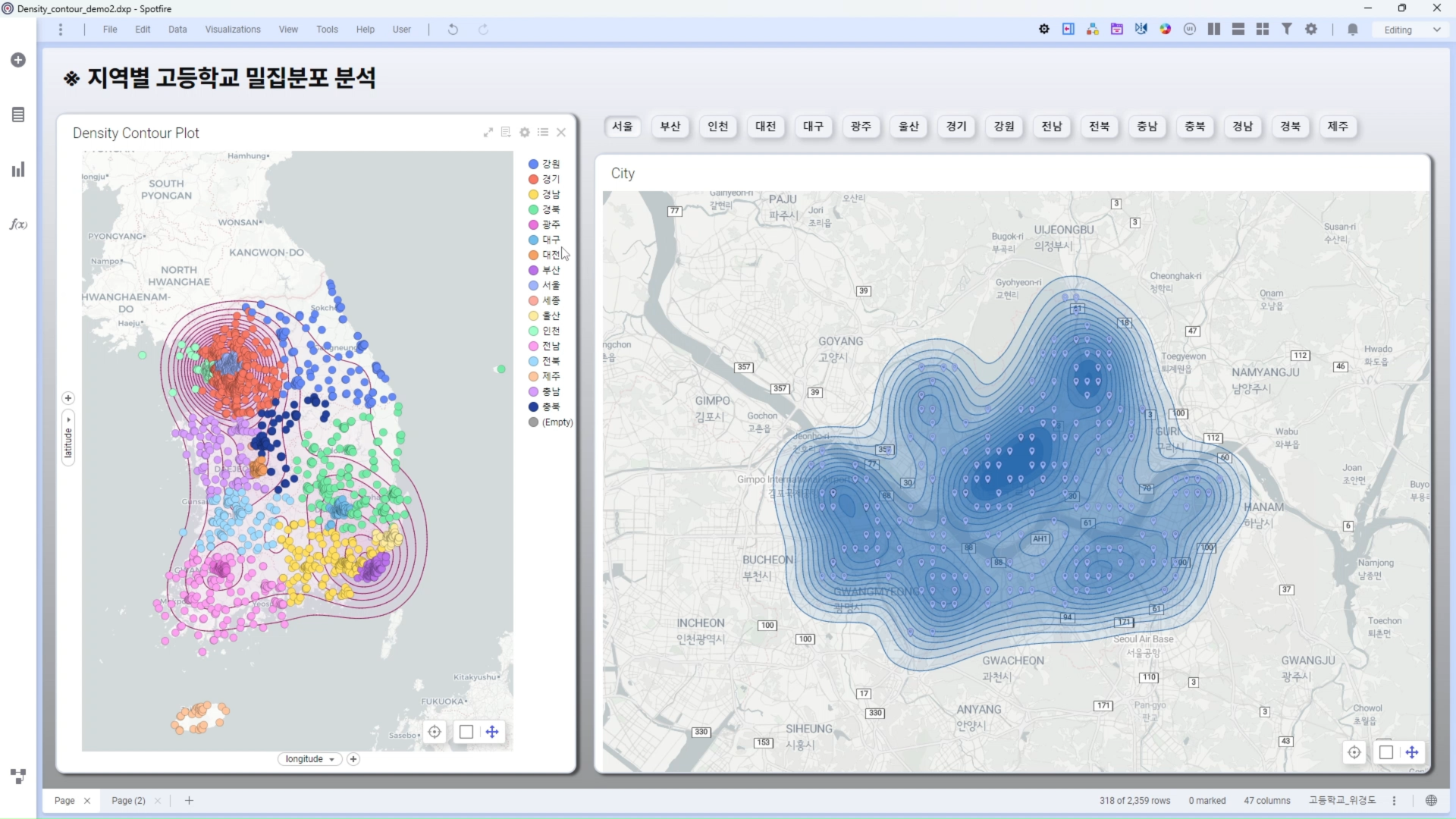Close the Density Contour Plot visualization
1456x819 pixels.
point(561,133)
